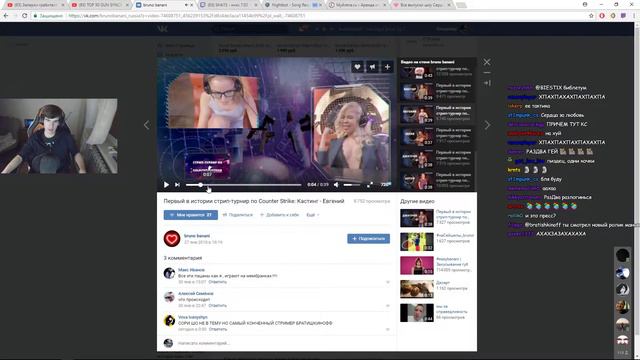Screen dimensions: 640x360
Task: Open the 0:42 video in wall playlist
Action: 417,73
